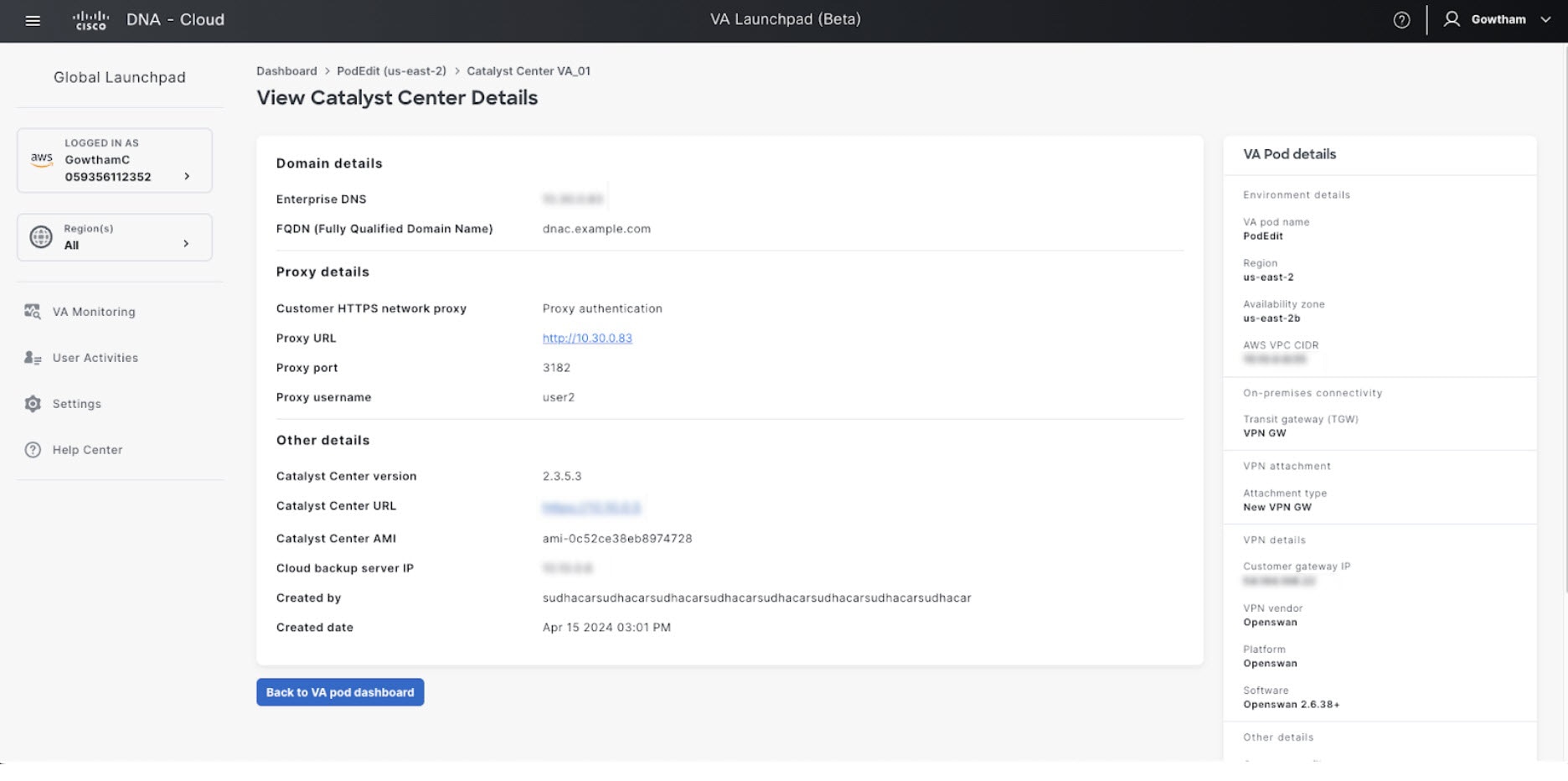
Task: Click Proxy authentication value text
Action: click(602, 308)
